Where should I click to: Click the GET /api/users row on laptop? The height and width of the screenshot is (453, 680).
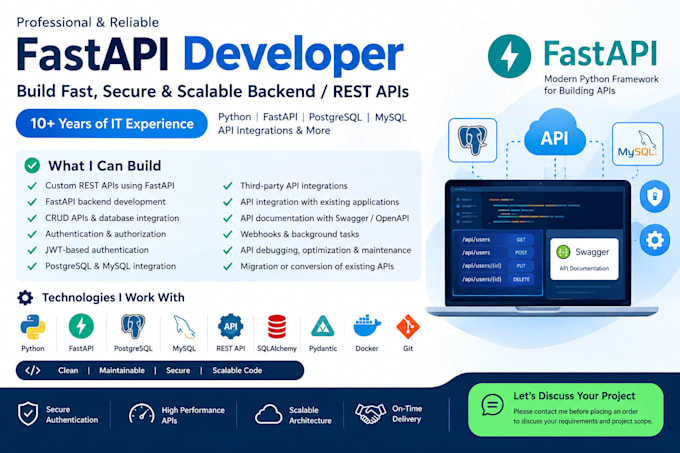click(x=497, y=239)
